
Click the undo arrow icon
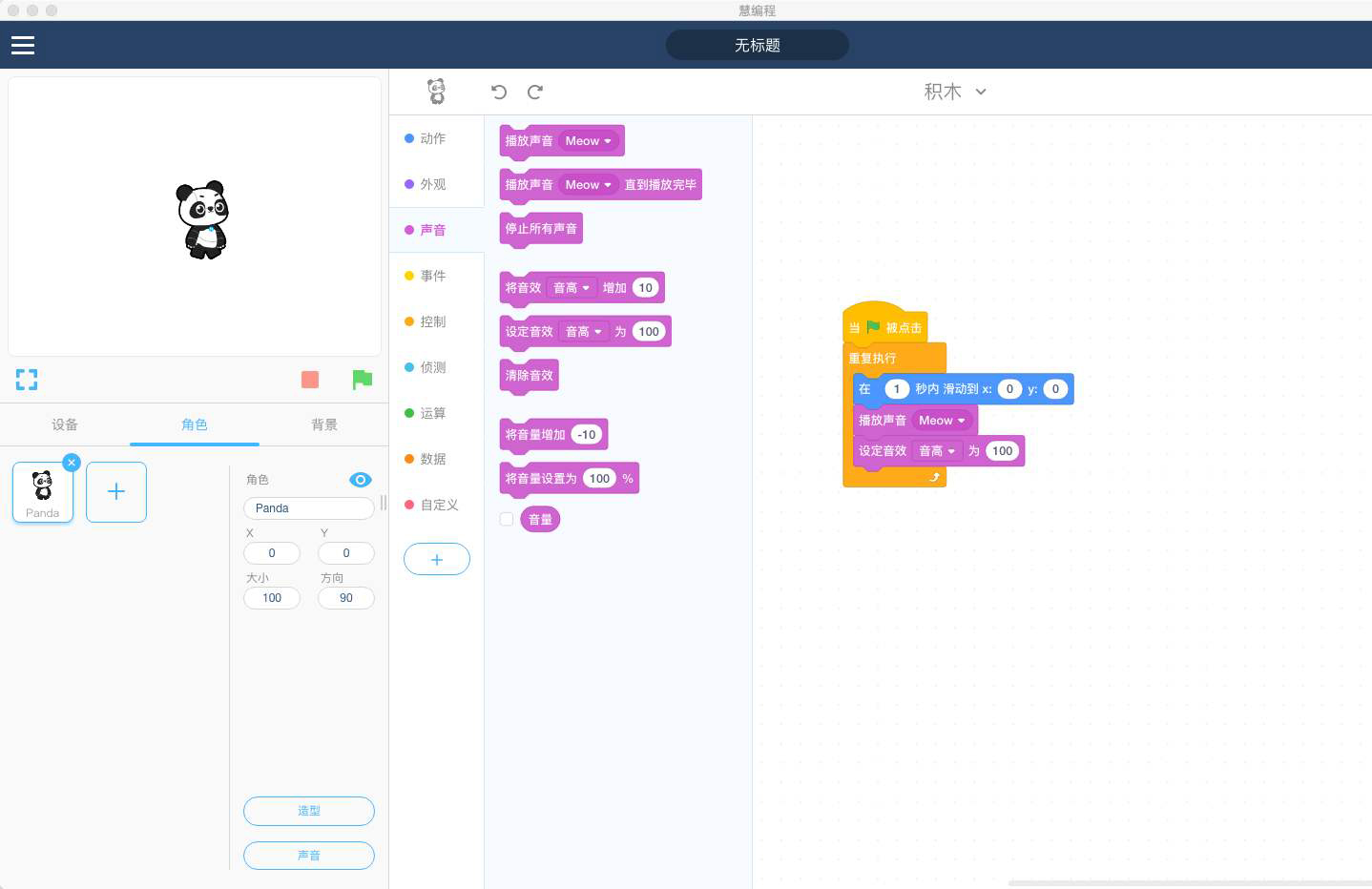499,92
